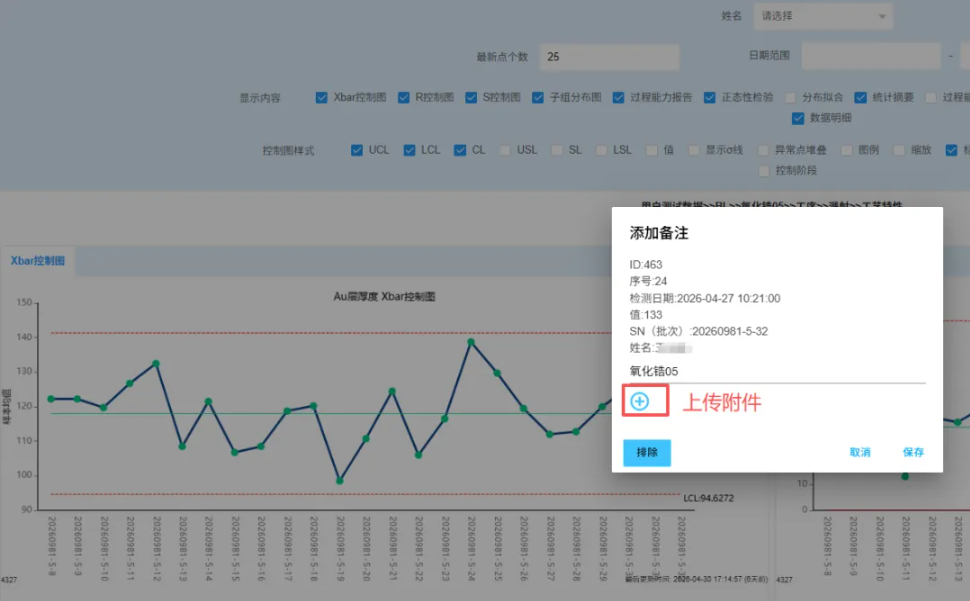This screenshot has height=601, width=970.
Task: Click the remark text field showing 氧化锆05
Action: [x=777, y=371]
